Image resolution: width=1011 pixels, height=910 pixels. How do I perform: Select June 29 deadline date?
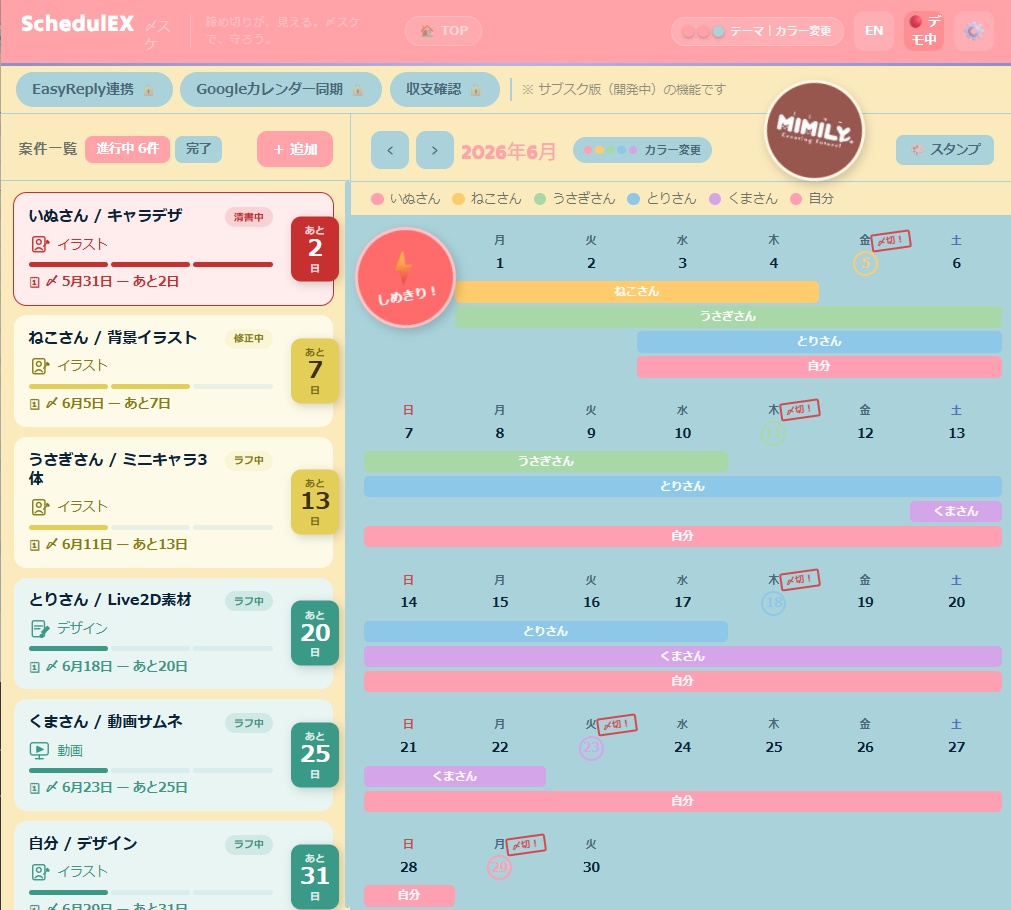tap(500, 867)
